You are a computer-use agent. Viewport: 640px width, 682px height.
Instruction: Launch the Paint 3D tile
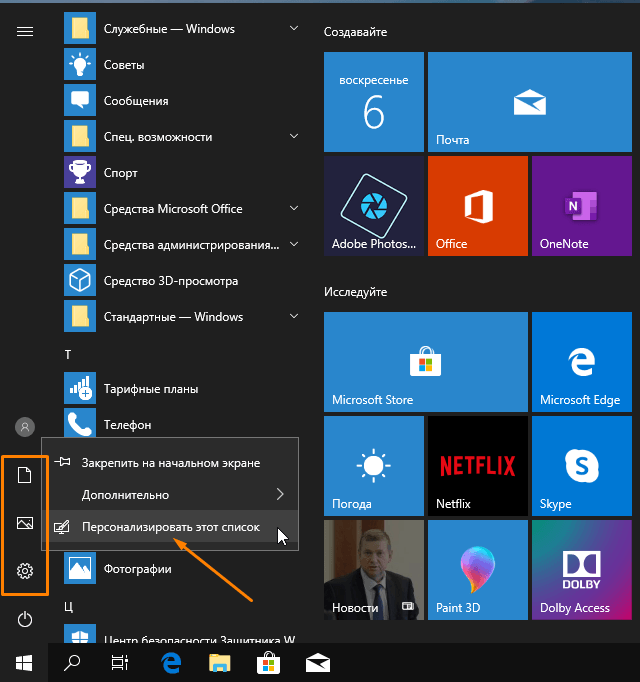478,570
